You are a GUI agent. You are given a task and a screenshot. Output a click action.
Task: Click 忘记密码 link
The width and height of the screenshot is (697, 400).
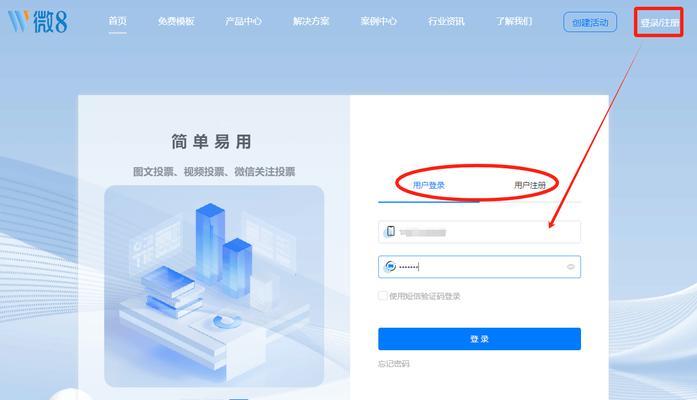click(x=393, y=364)
